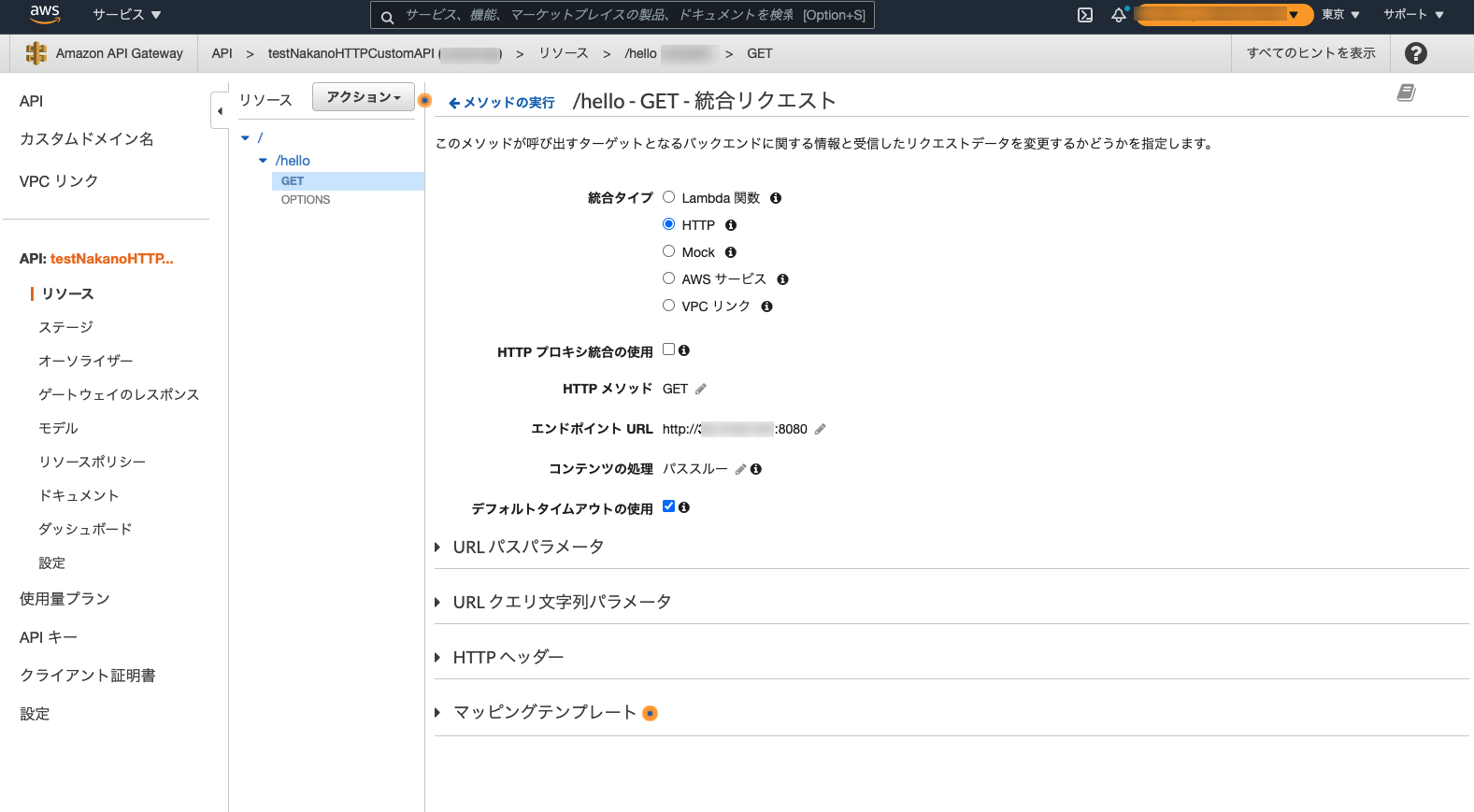
Task: Open the アクション dropdown button
Action: (x=364, y=97)
